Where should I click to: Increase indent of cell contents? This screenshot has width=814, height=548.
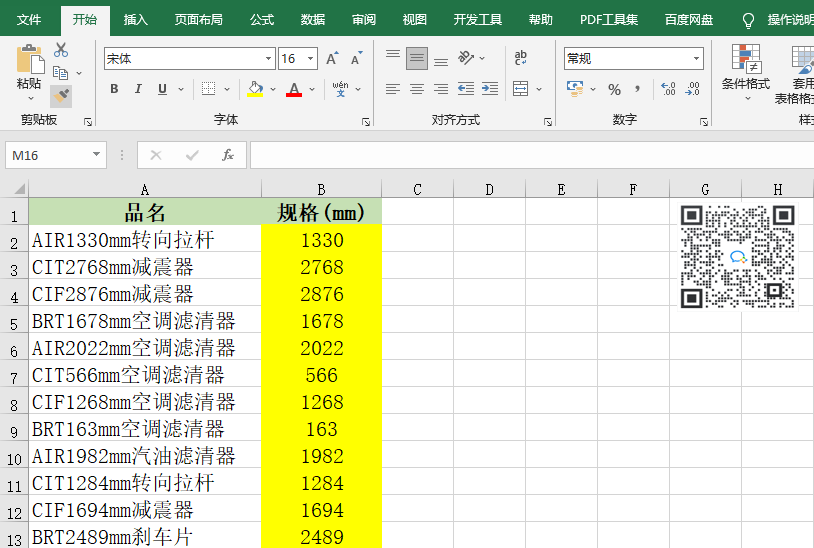490,89
